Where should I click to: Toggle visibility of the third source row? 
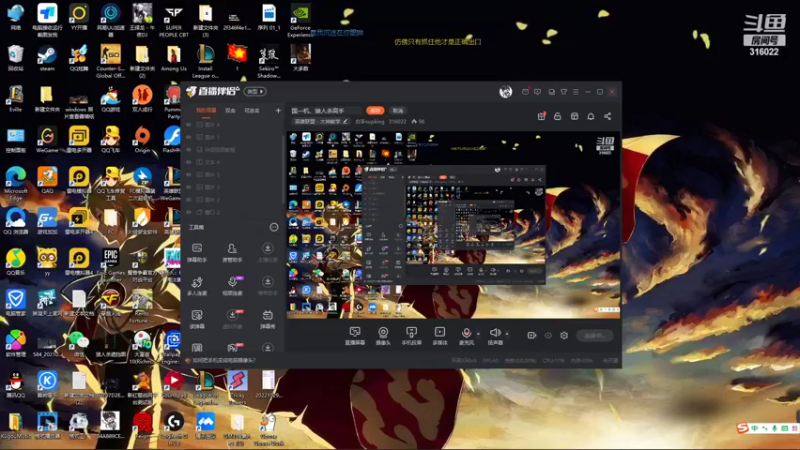point(189,149)
